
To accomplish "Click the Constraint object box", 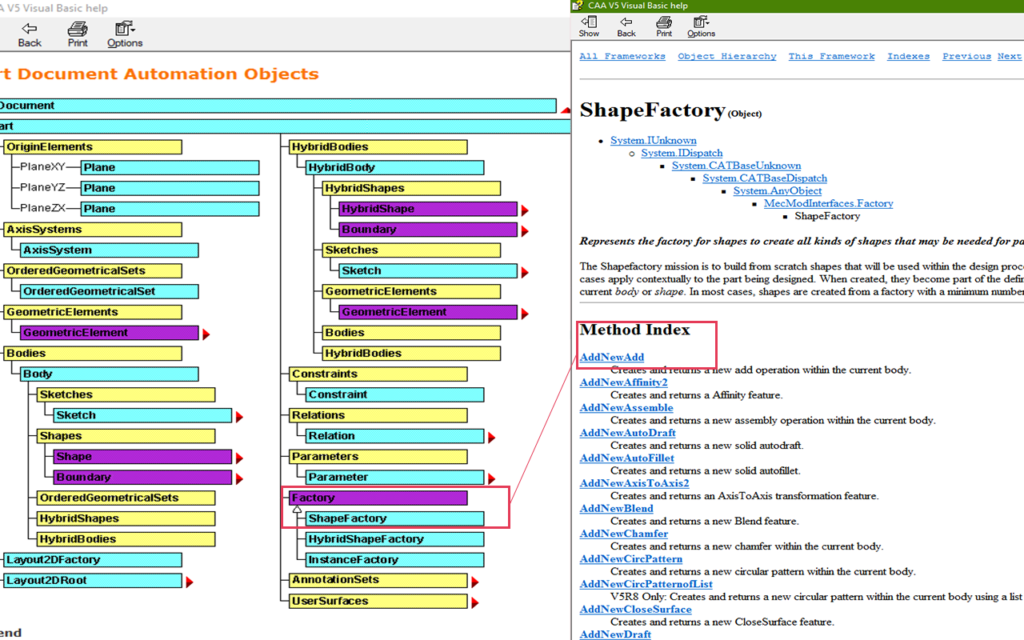I will click(395, 394).
